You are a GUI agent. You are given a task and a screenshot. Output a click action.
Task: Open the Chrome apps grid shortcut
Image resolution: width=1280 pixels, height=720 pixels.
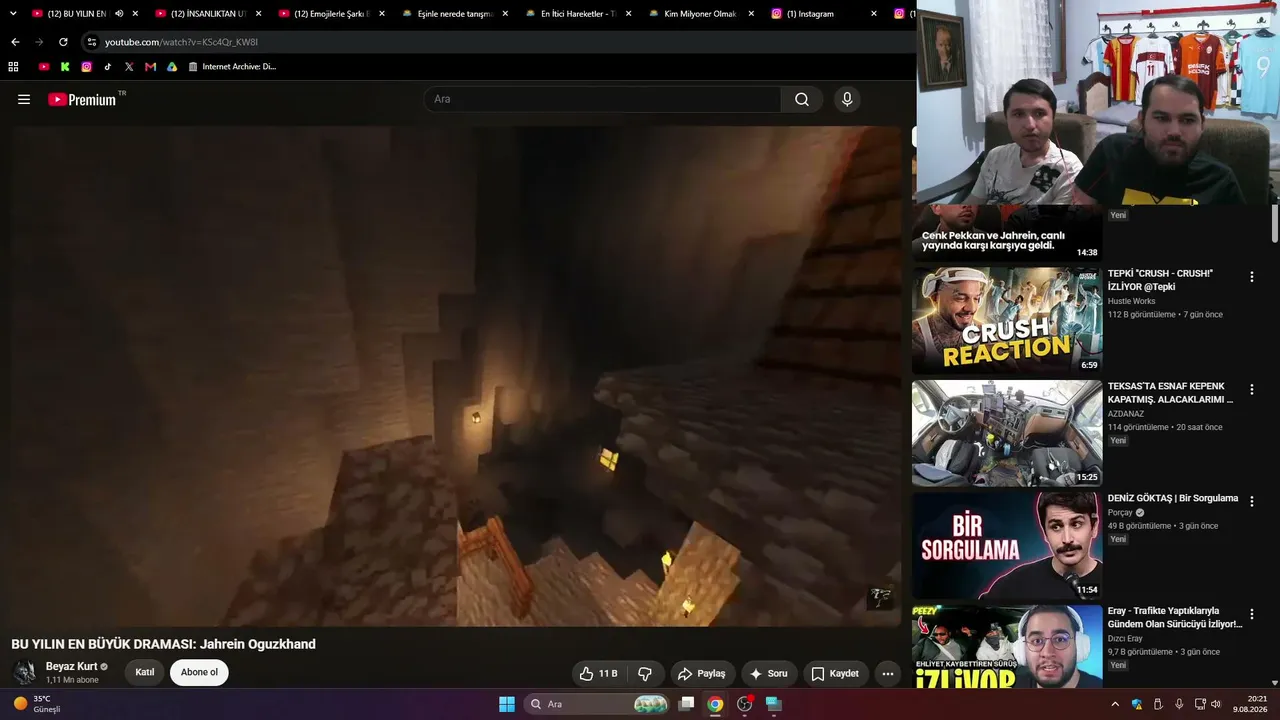13,67
